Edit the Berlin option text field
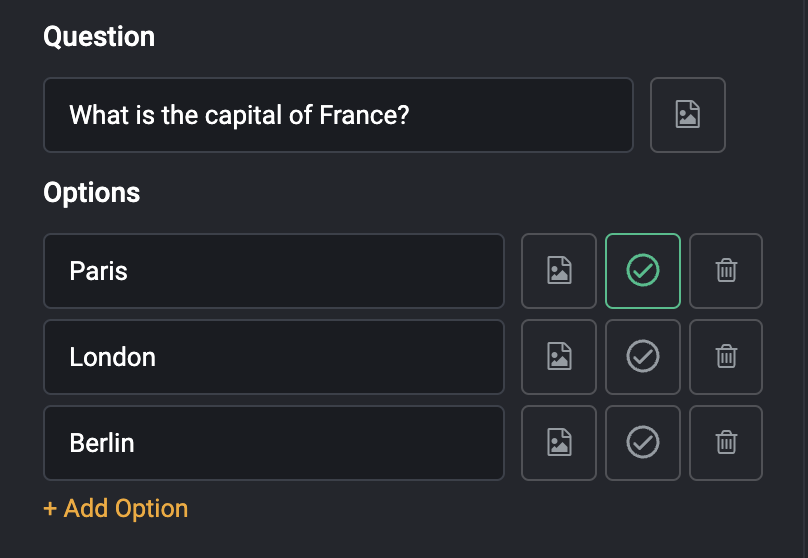 tap(274, 443)
